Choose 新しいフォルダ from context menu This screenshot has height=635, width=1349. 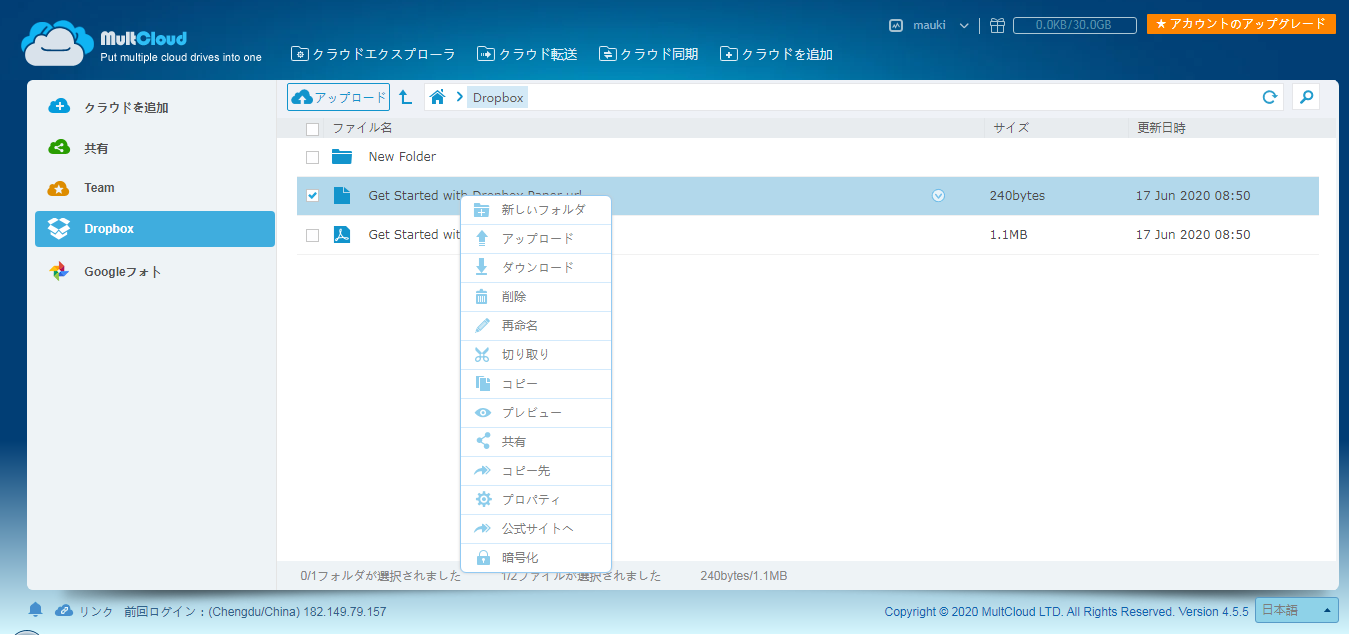536,210
